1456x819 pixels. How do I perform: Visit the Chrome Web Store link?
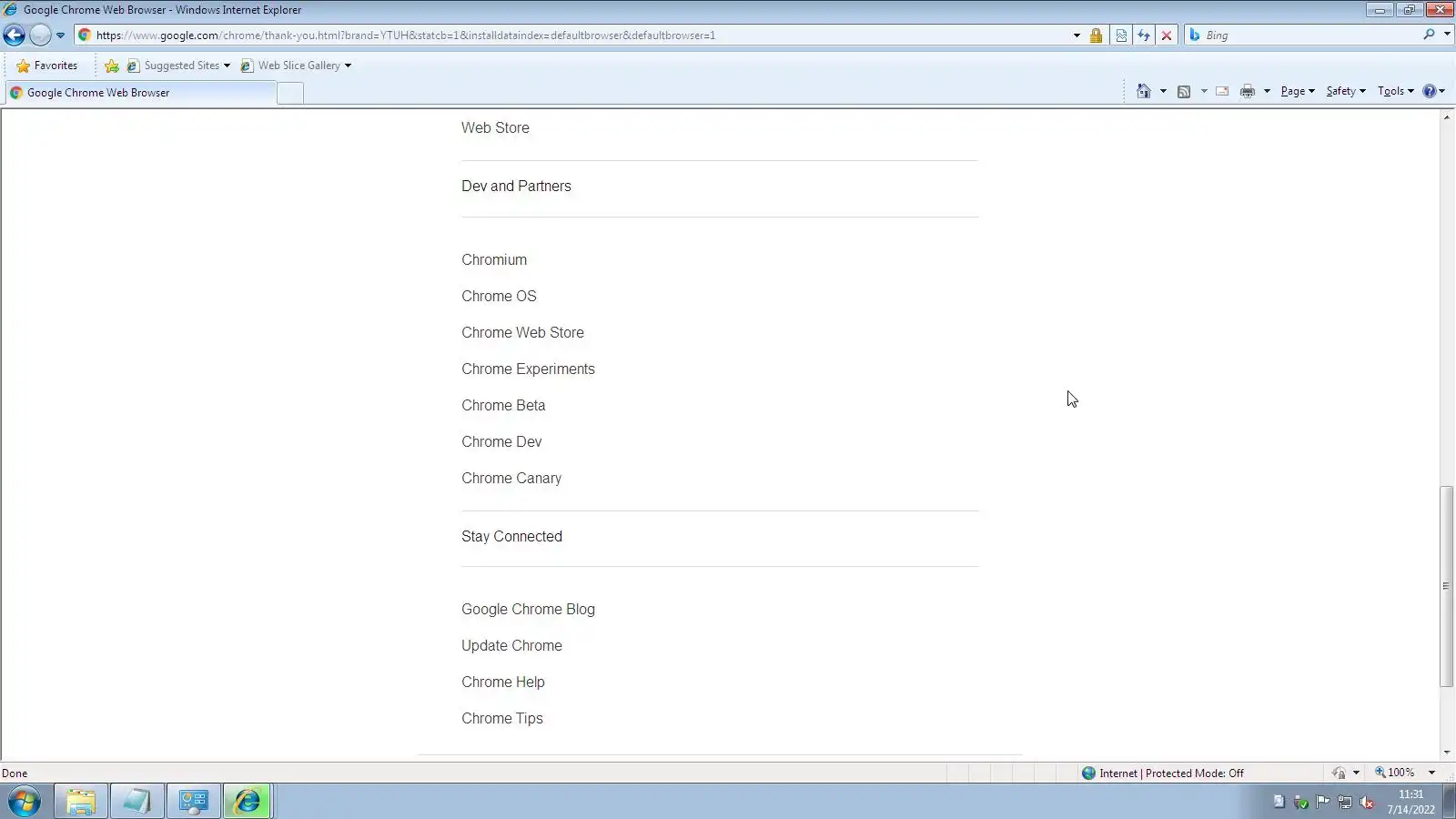522,333
